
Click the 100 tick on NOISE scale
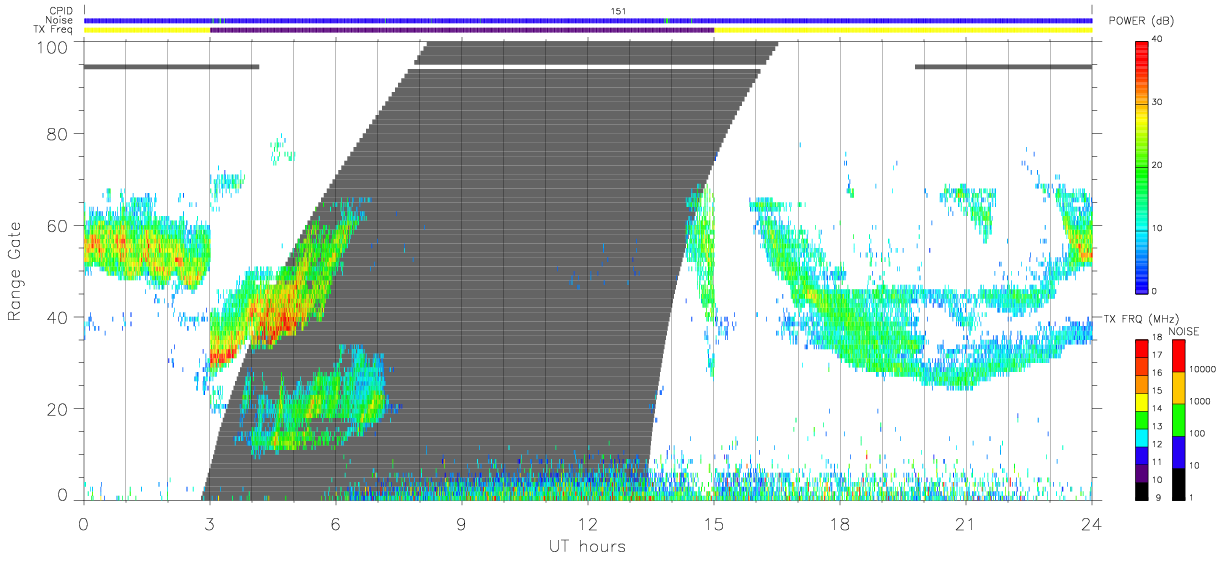point(1197,433)
